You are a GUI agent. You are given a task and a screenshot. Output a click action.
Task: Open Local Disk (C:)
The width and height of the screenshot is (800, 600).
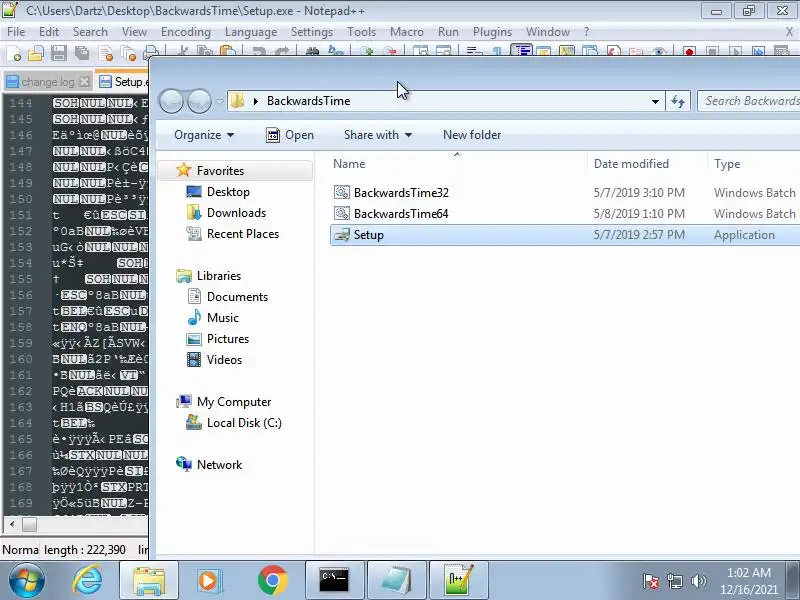[x=244, y=422]
